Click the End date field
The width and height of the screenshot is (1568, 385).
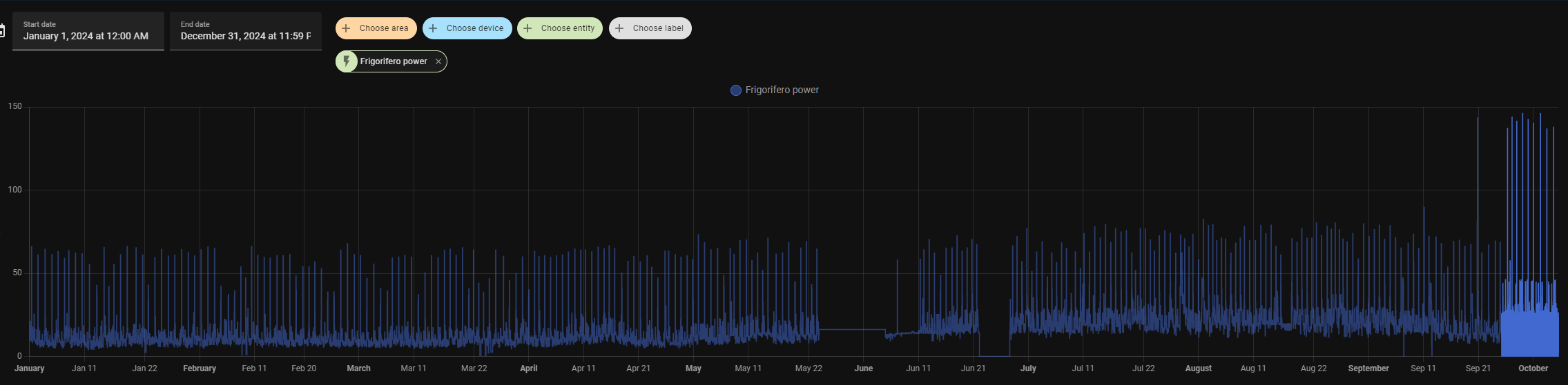pyautogui.click(x=245, y=31)
